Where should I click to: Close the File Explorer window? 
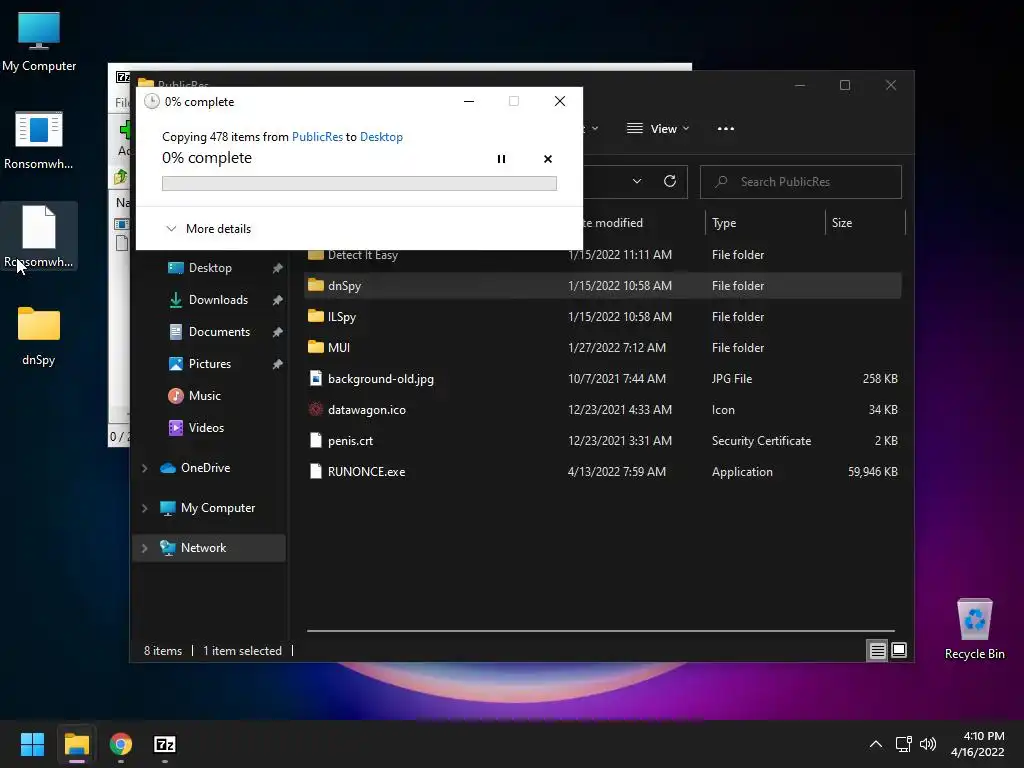tap(891, 86)
